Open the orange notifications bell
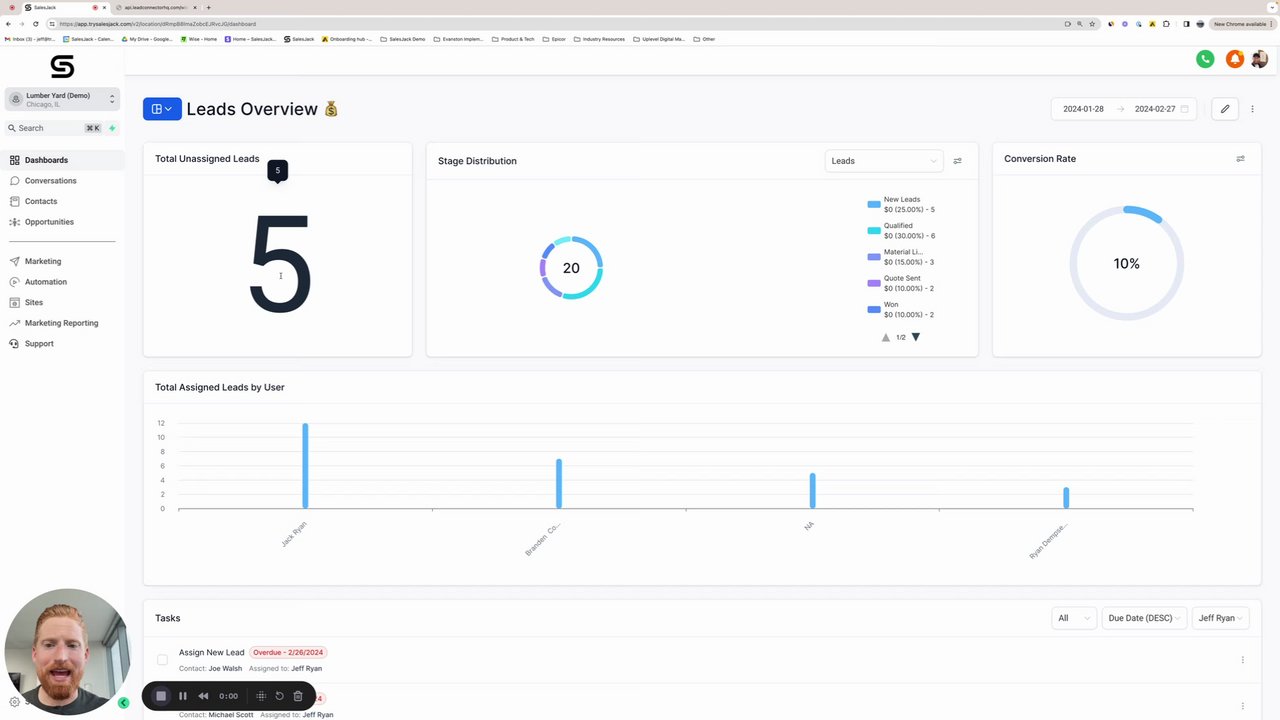The height and width of the screenshot is (720, 1280). coord(1235,59)
